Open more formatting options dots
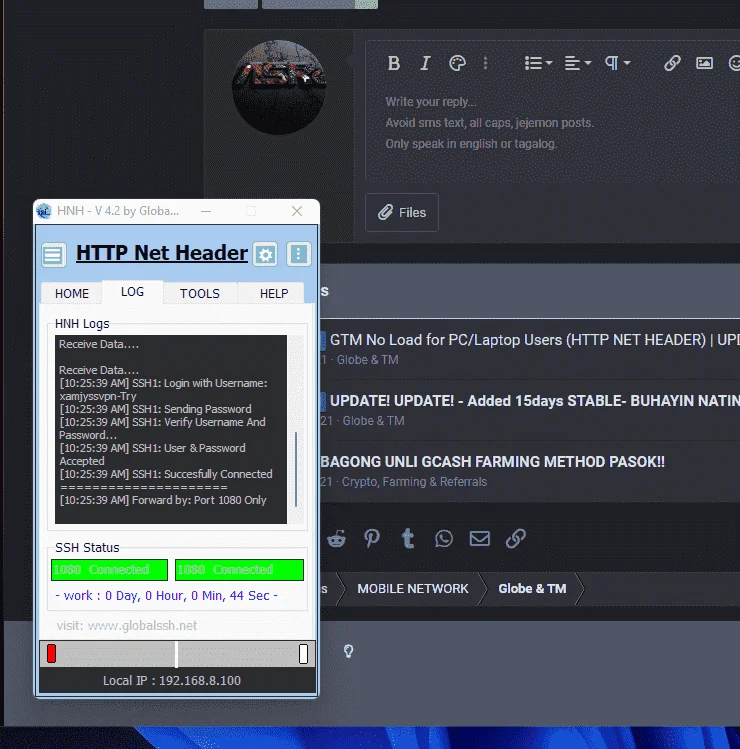This screenshot has height=749, width=740. tap(485, 63)
